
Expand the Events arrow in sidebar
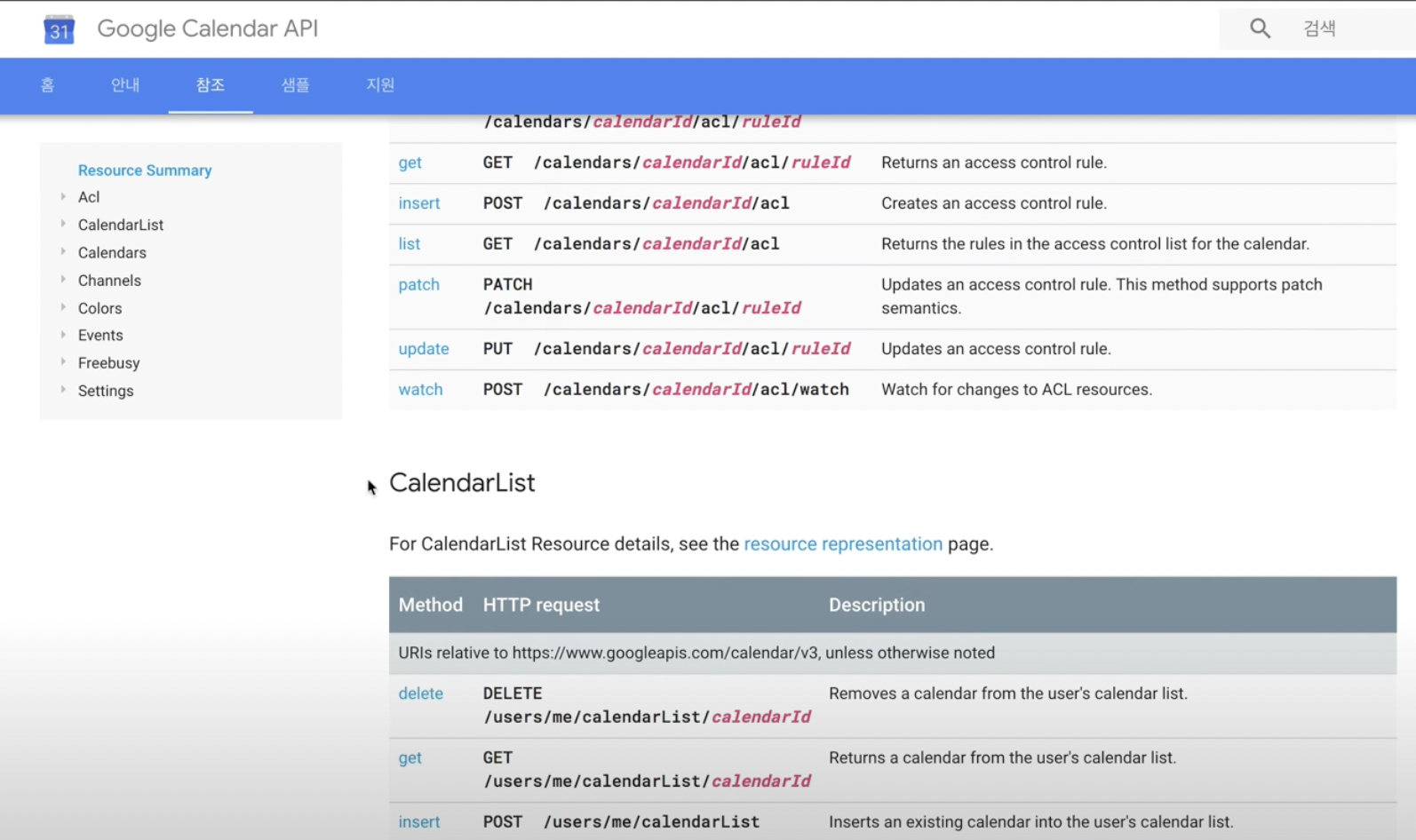click(63, 335)
